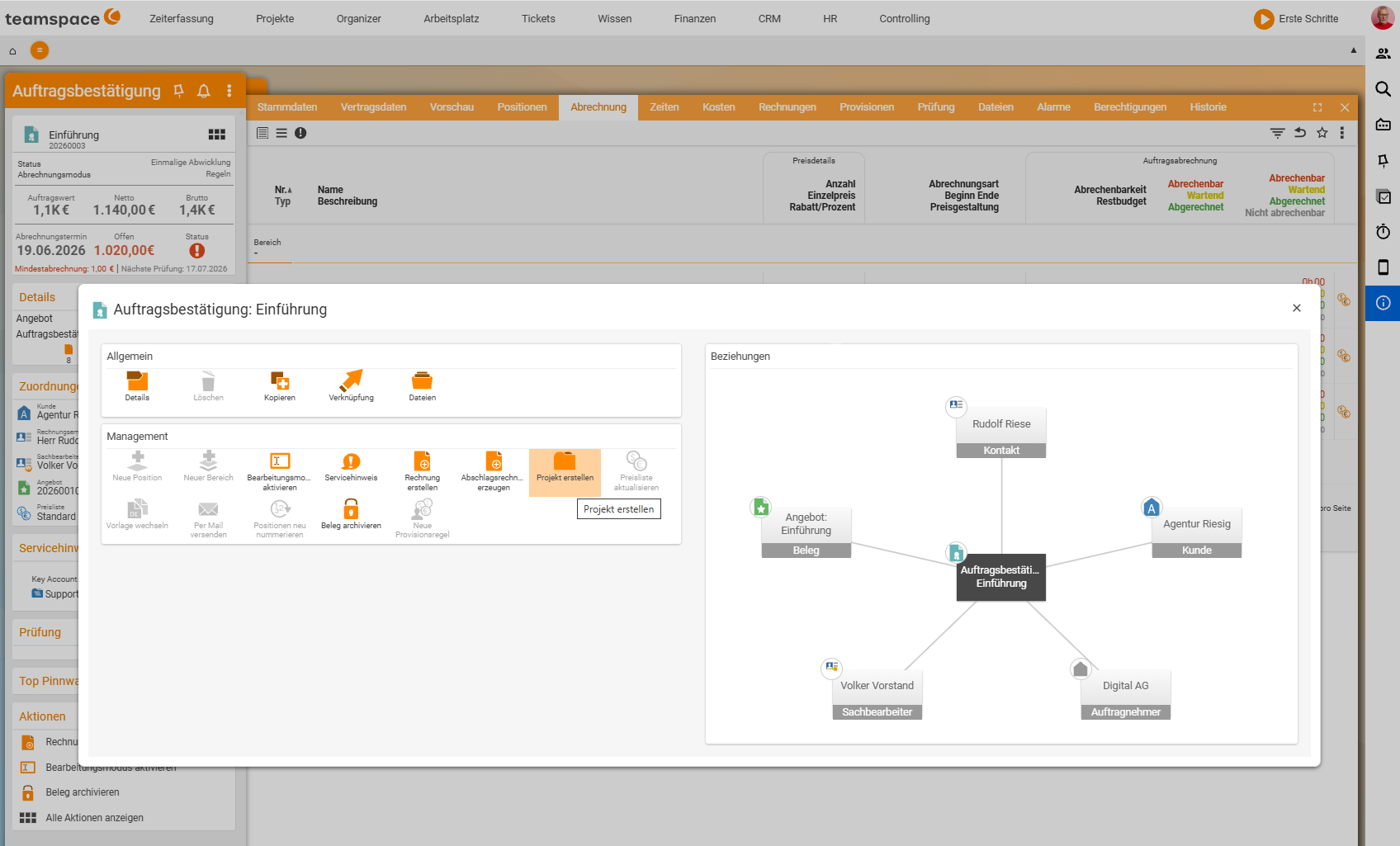This screenshot has height=846, width=1400.
Task: Click the filter icon in Abrechnung toolbar
Action: [x=1277, y=133]
